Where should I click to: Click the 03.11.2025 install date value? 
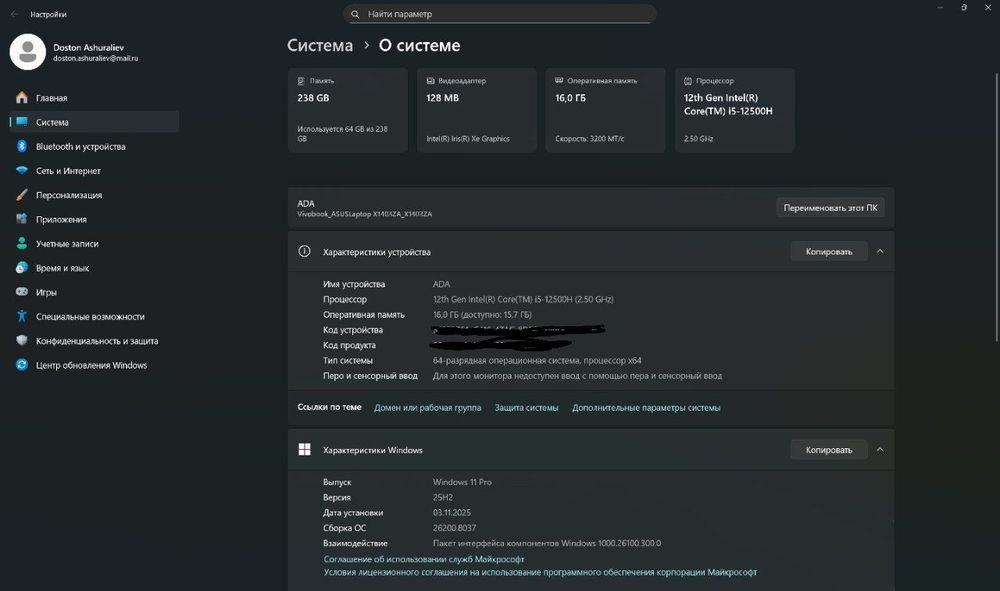(452, 513)
